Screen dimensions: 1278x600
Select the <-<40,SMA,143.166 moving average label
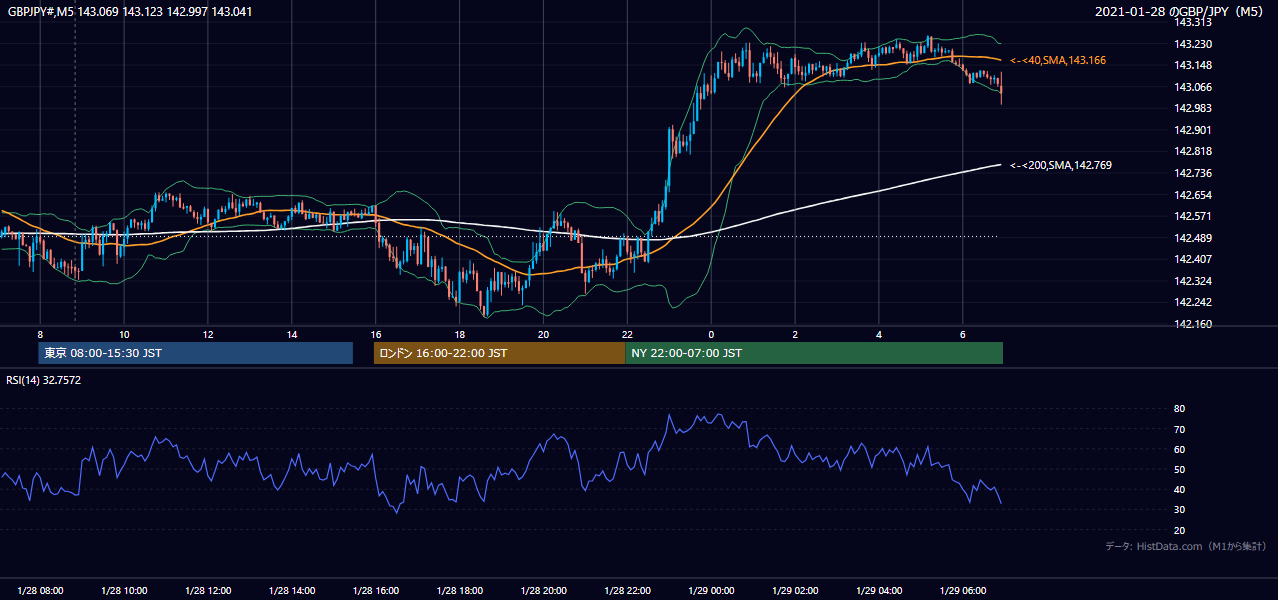1058,61
